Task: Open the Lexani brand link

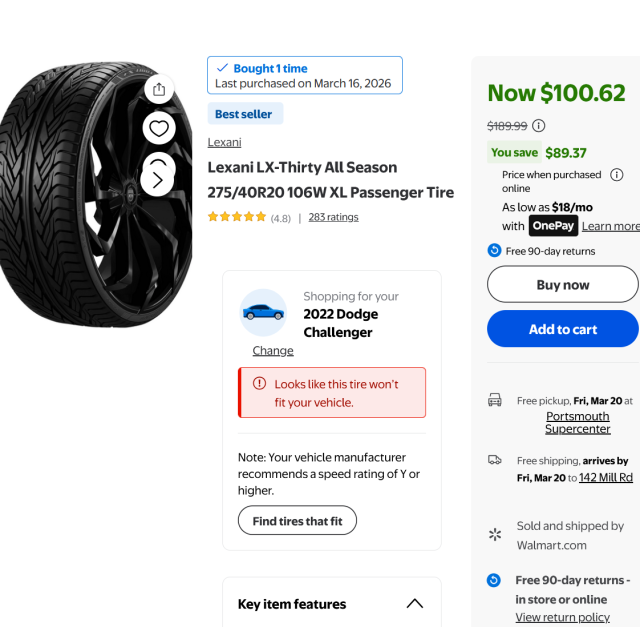Action: pos(224,142)
